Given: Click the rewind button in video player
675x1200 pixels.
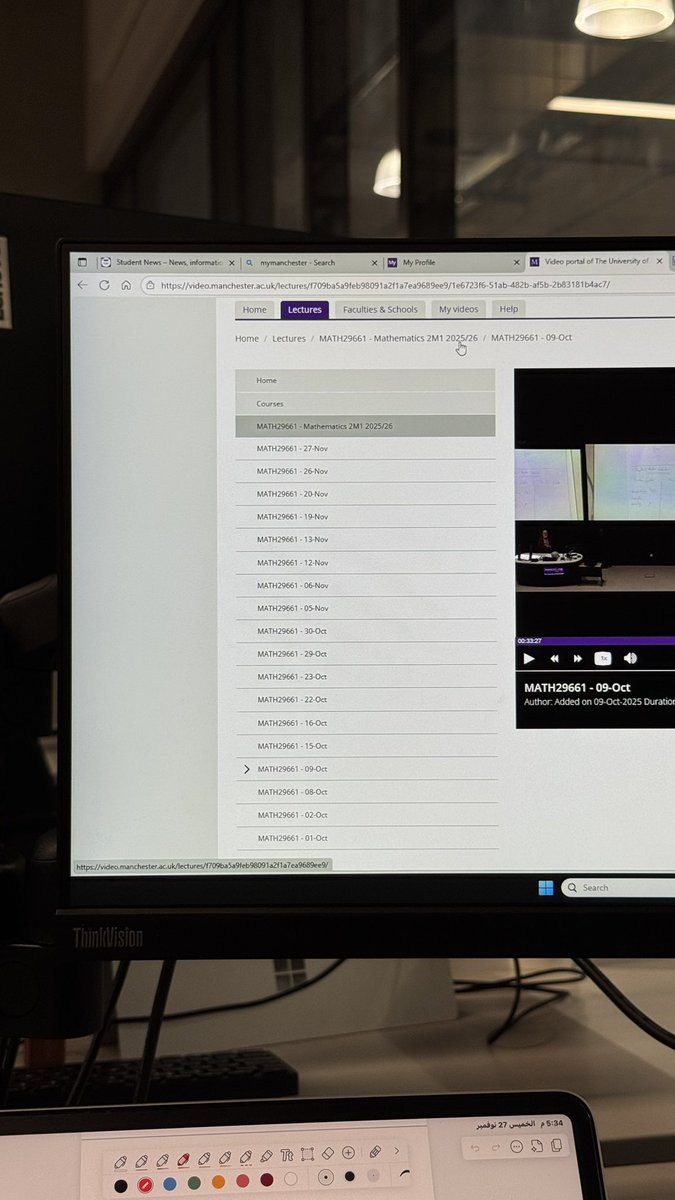Looking at the screenshot, I should point(554,658).
